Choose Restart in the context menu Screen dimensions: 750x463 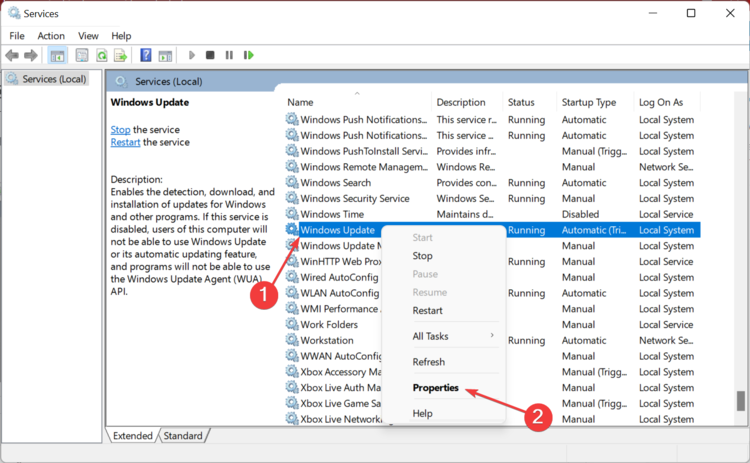(443, 310)
